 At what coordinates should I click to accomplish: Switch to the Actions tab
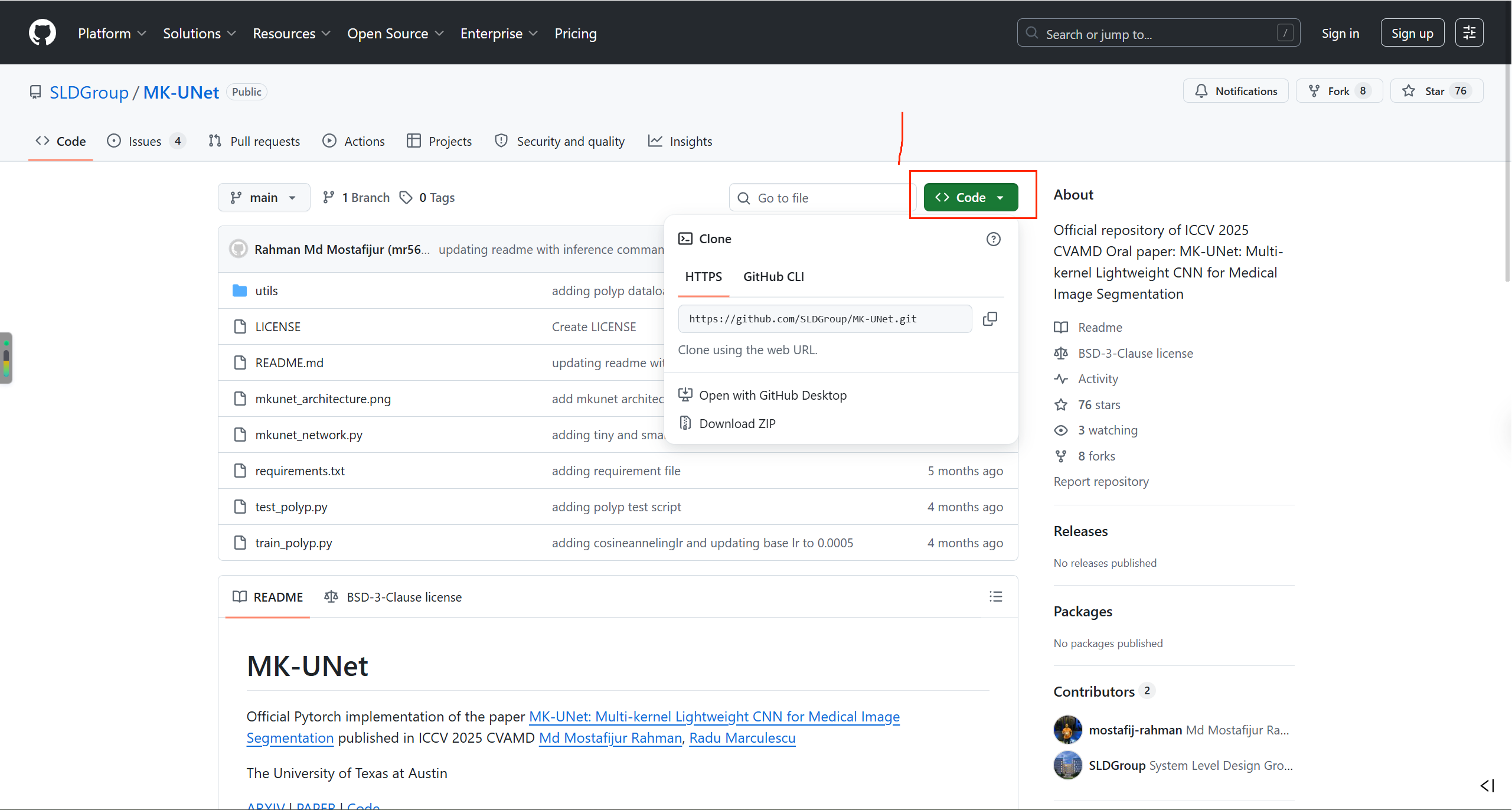tap(354, 141)
